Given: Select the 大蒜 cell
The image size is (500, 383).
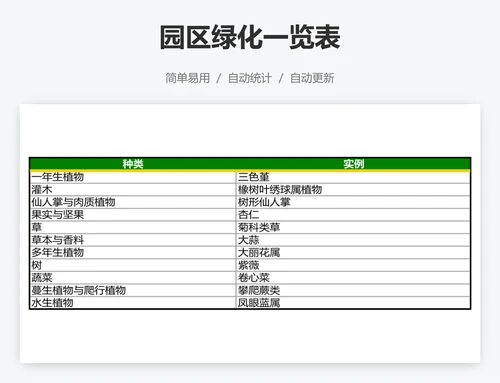Looking at the screenshot, I should pos(353,240).
